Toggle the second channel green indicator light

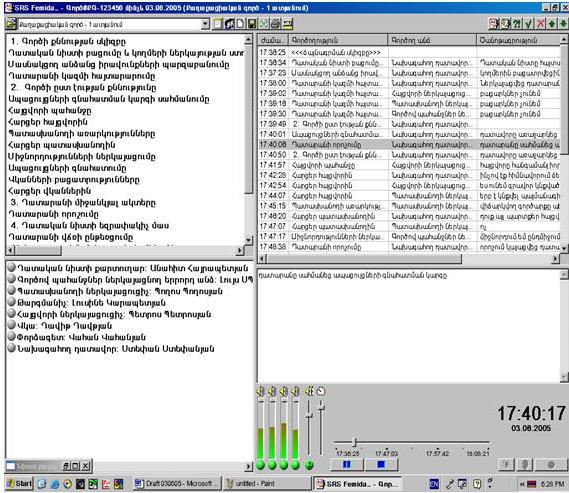point(272,465)
